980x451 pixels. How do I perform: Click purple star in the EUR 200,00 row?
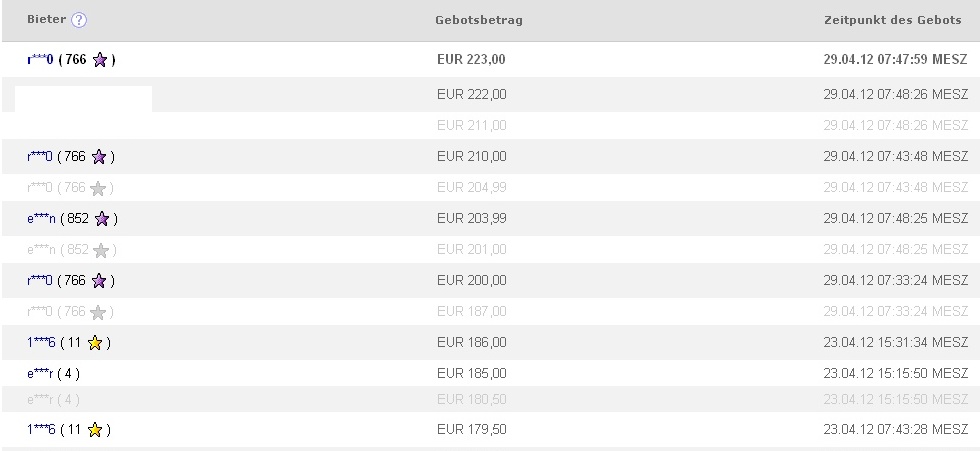coord(99,281)
